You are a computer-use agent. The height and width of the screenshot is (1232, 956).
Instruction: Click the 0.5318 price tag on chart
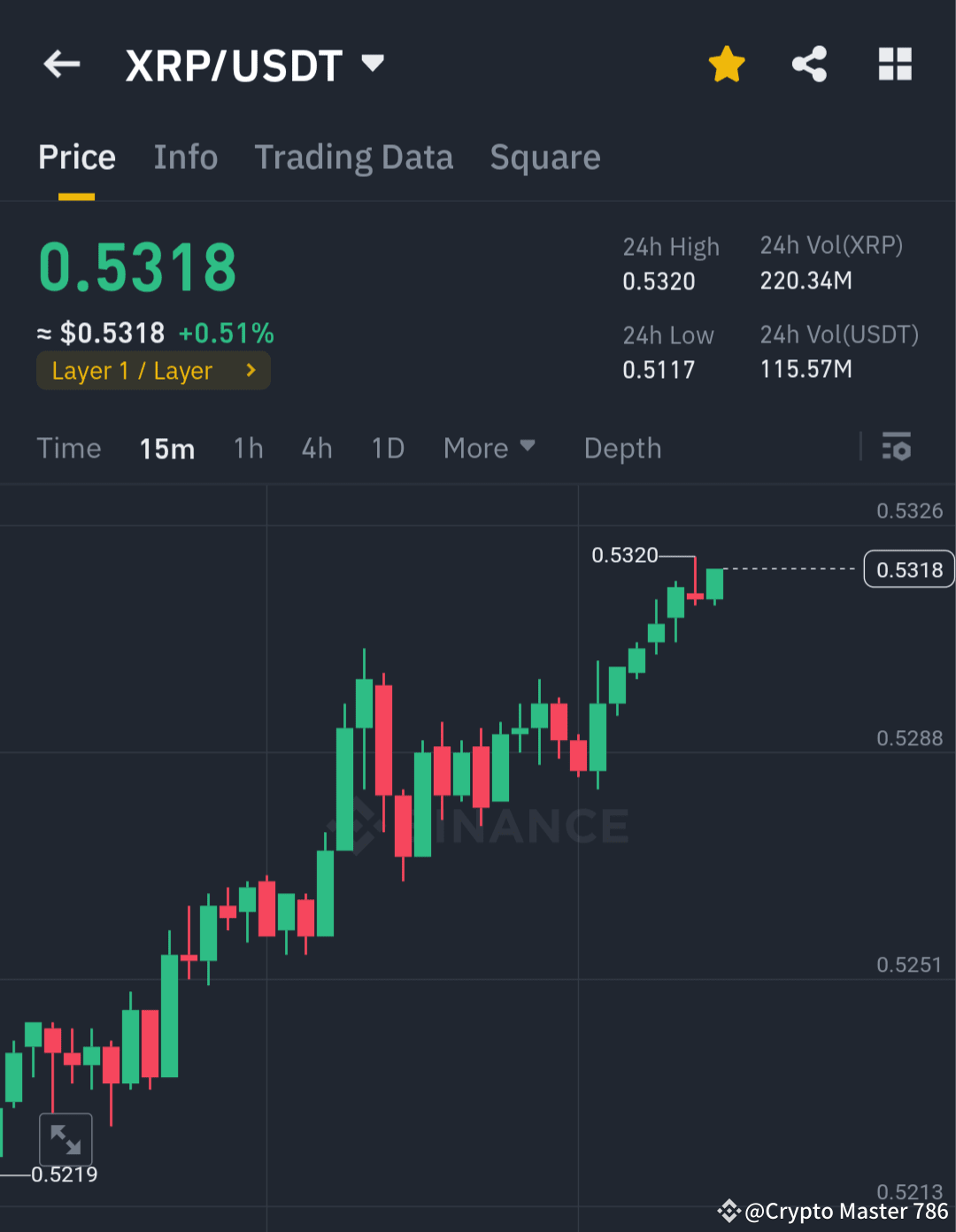[x=908, y=569]
